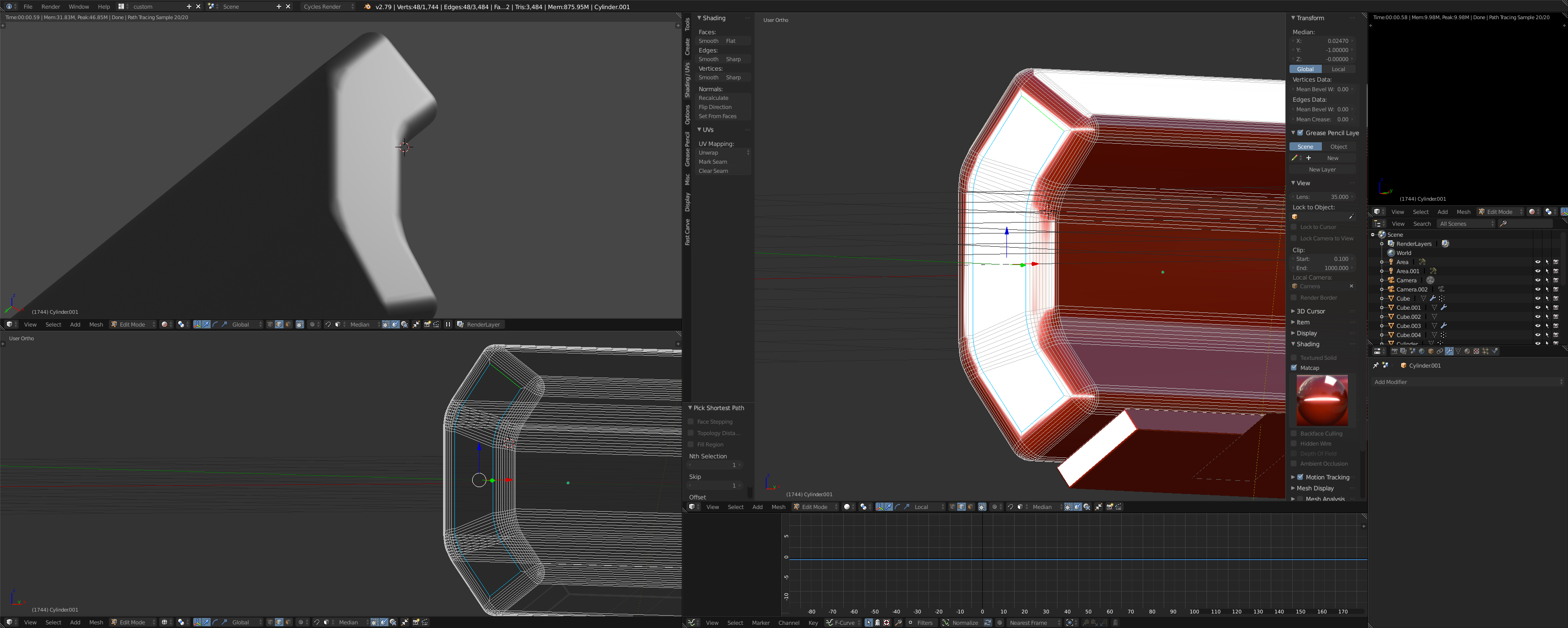Toggle Area lamp visibility eye in outliner
This screenshot has height=628, width=1568.
coord(1537,262)
